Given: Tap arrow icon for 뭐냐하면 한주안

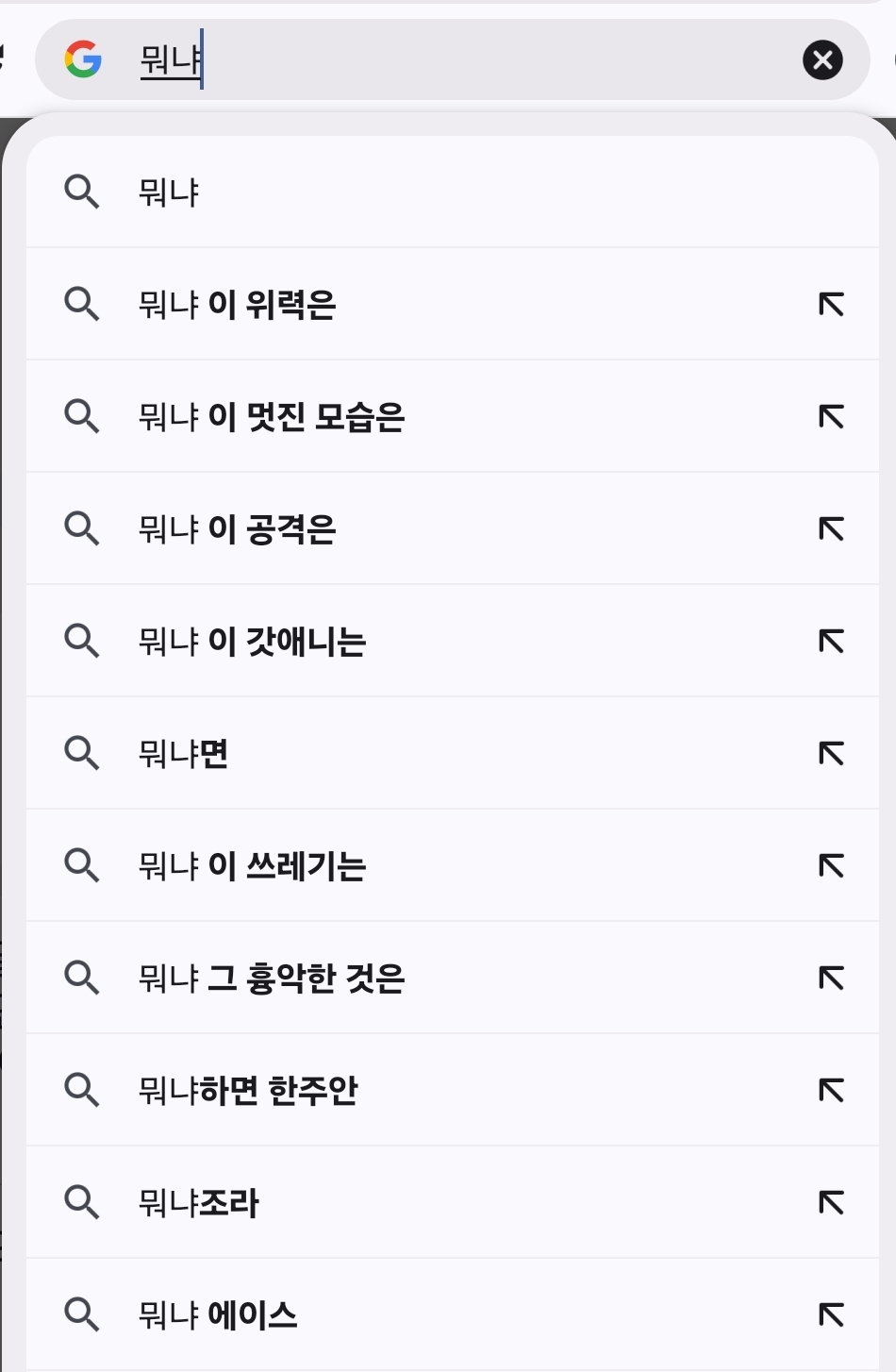Looking at the screenshot, I should [831, 1091].
